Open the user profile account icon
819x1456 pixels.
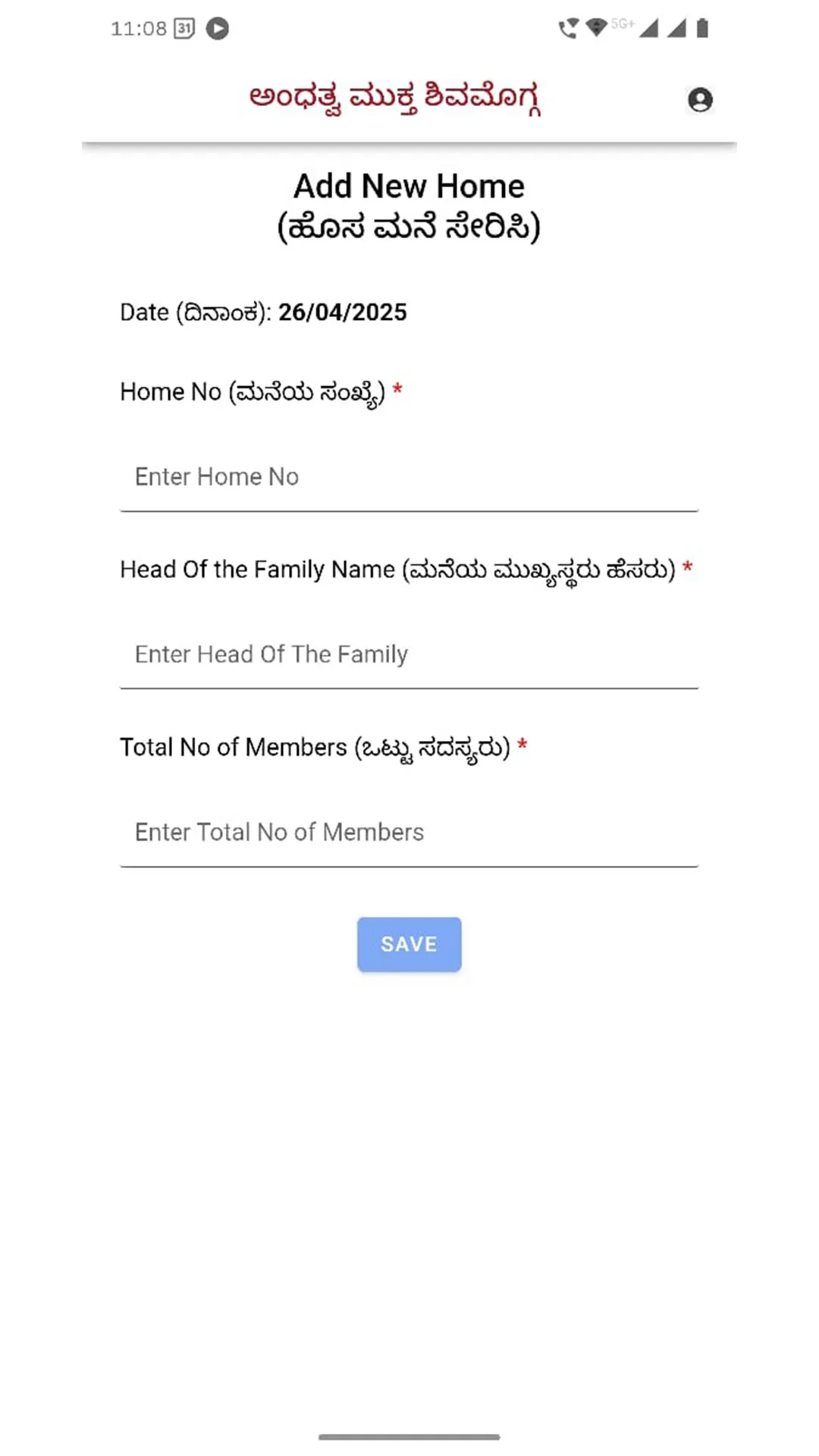[699, 100]
